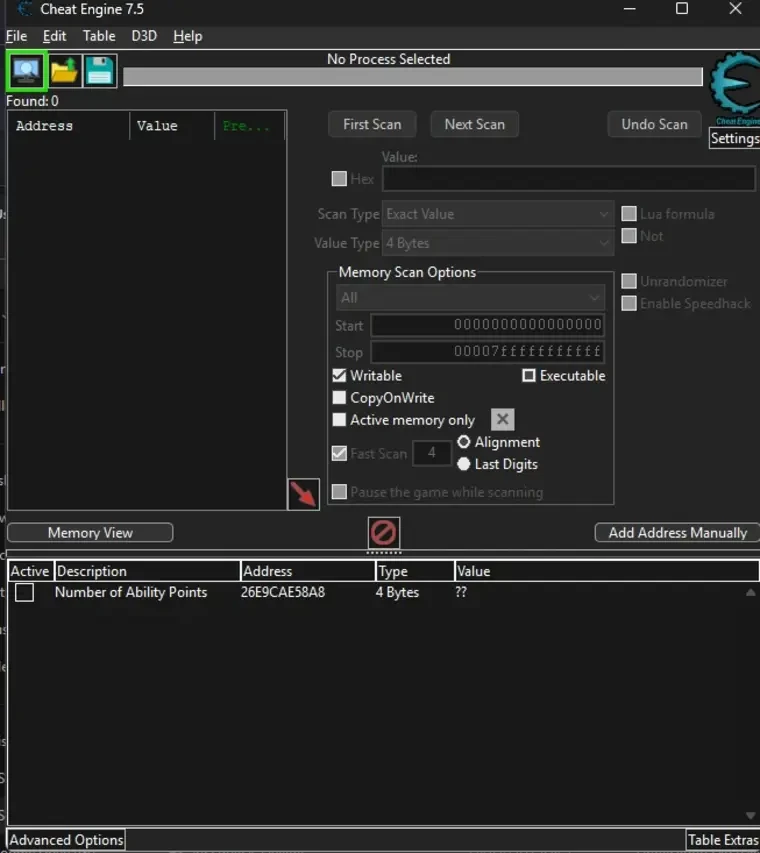Click the red no-entry clear list icon
Image resolution: width=760 pixels, height=853 pixels.
click(x=384, y=531)
